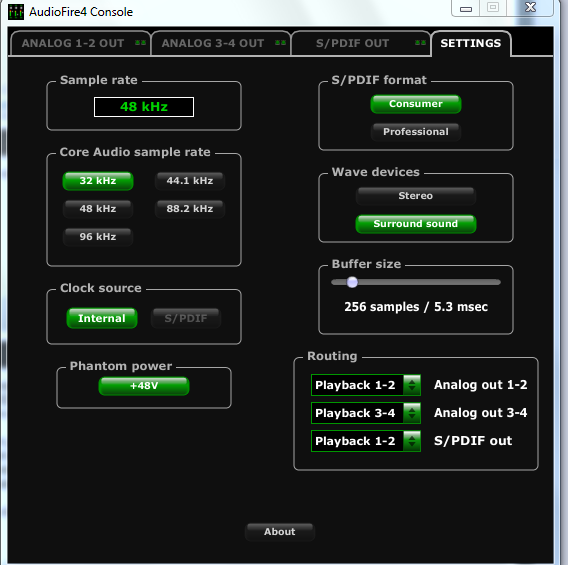568x565 pixels.
Task: Select the Stereo wave devices option
Action: pos(415,196)
